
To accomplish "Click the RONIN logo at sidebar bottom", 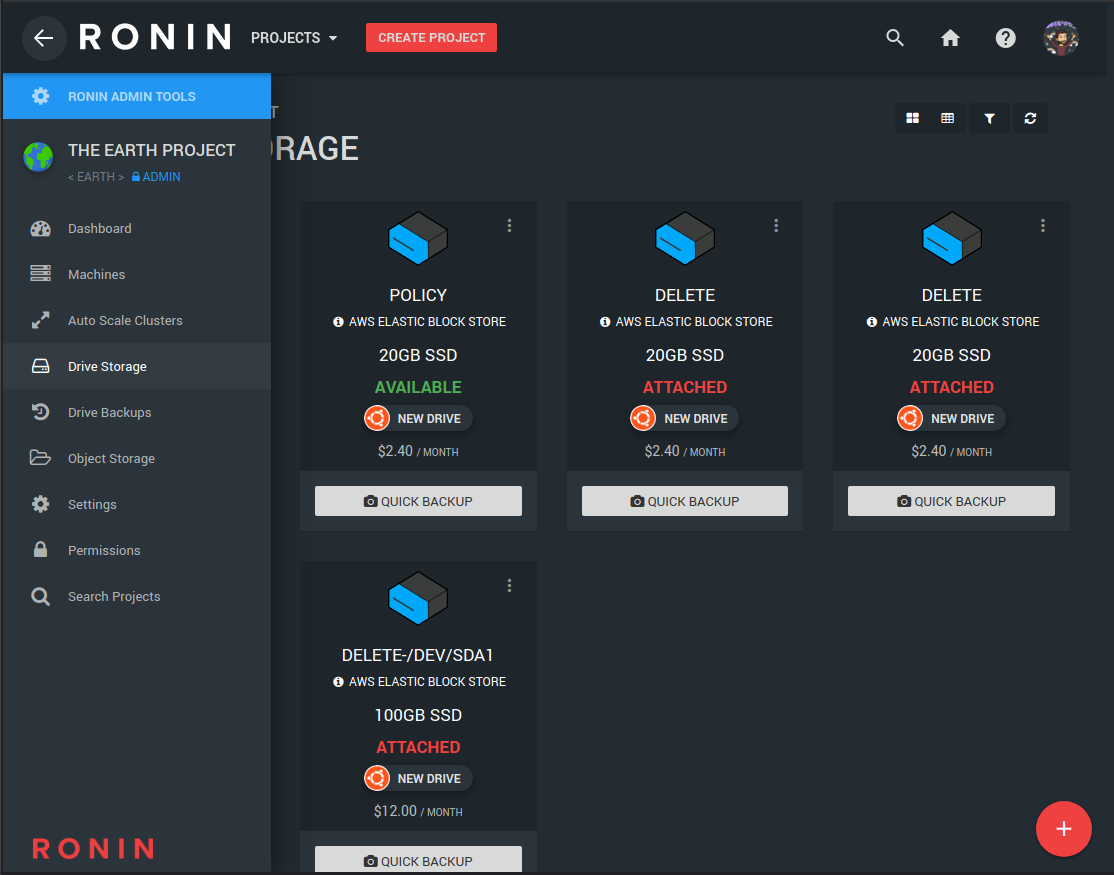I will click(93, 848).
